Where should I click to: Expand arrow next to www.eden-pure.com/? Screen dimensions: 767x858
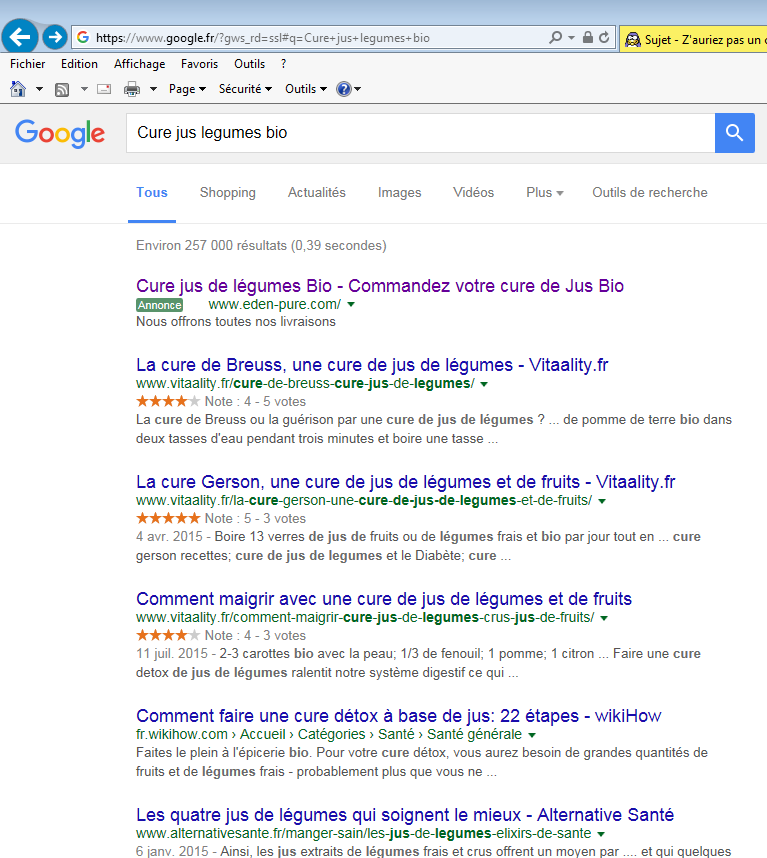[x=351, y=304]
